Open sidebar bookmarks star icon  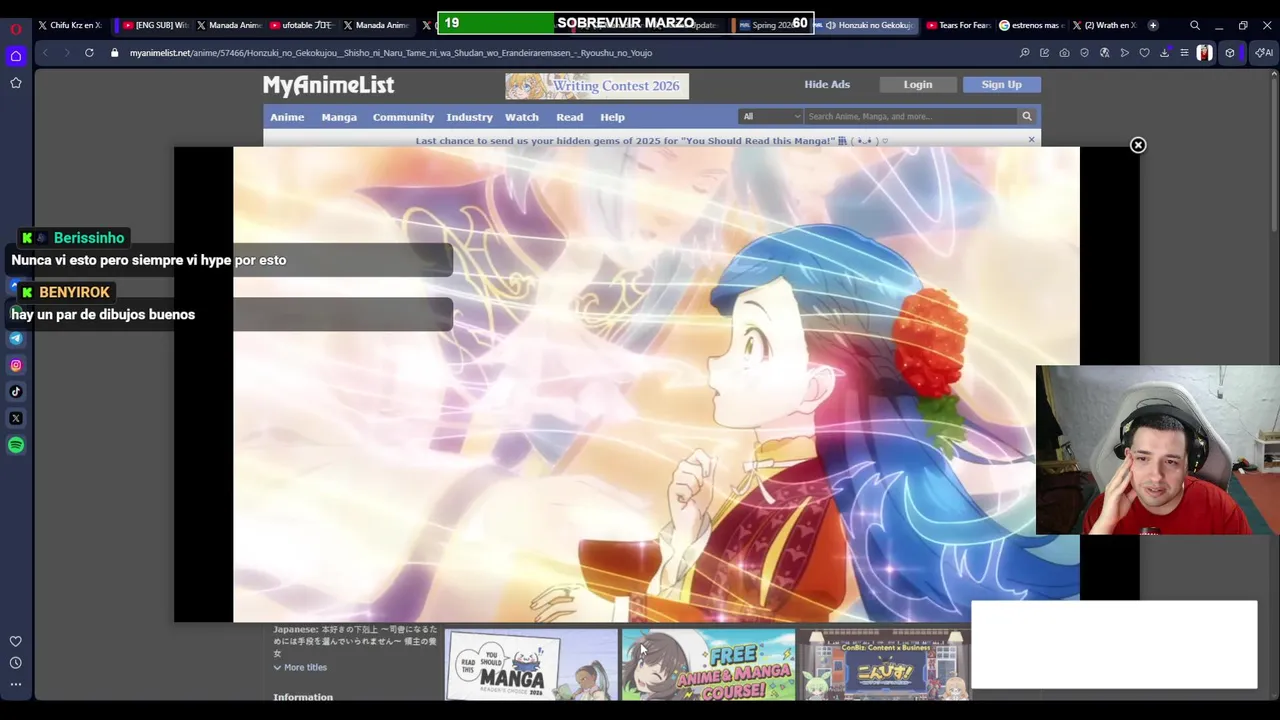point(16,83)
